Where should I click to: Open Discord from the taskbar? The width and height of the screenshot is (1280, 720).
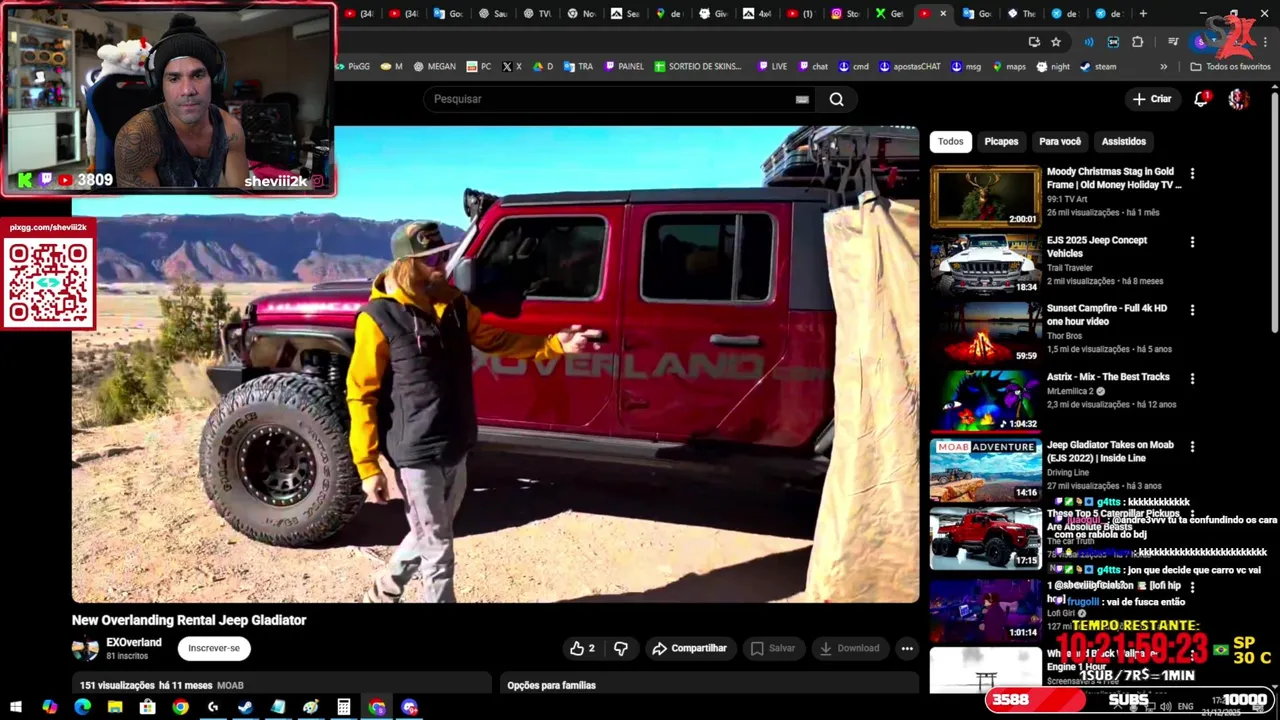(409, 707)
